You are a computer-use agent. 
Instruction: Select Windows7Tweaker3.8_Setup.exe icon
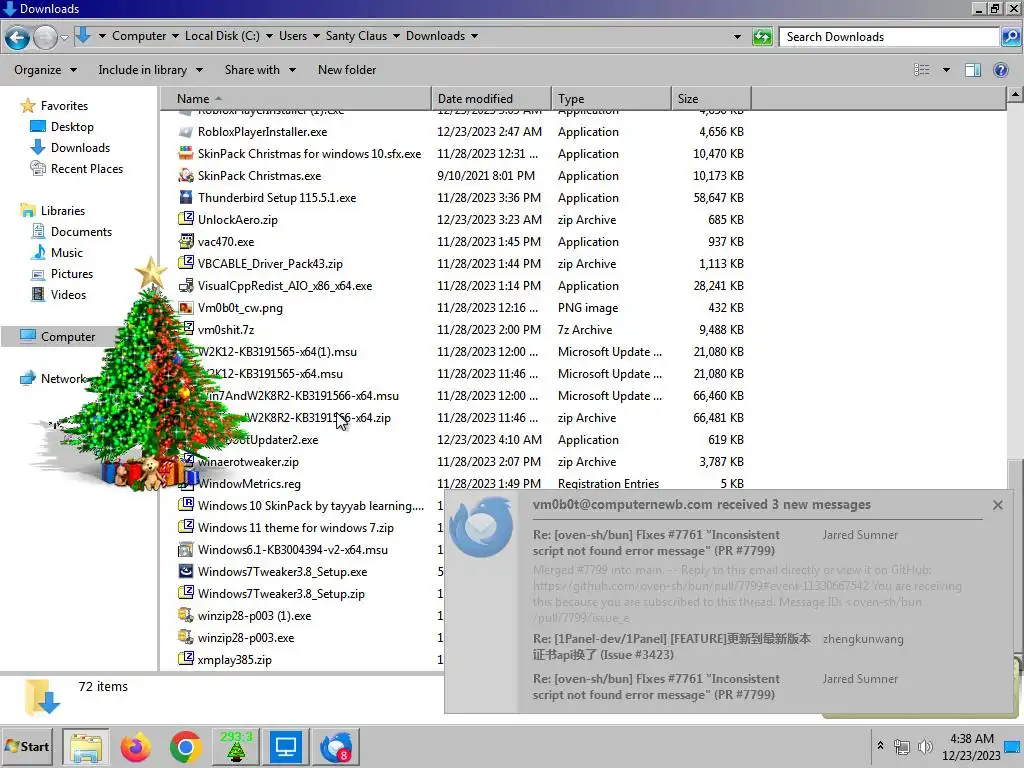[186, 571]
